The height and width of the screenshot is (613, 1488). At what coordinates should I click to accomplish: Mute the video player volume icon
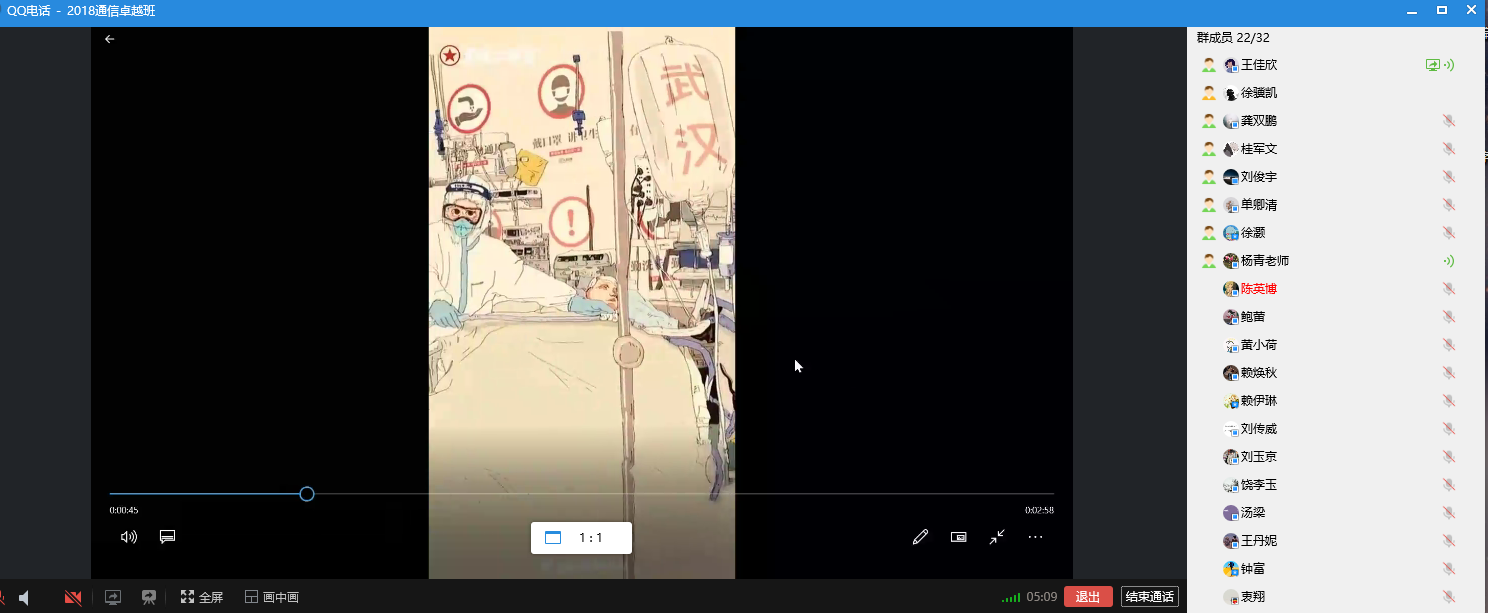pyautogui.click(x=129, y=537)
